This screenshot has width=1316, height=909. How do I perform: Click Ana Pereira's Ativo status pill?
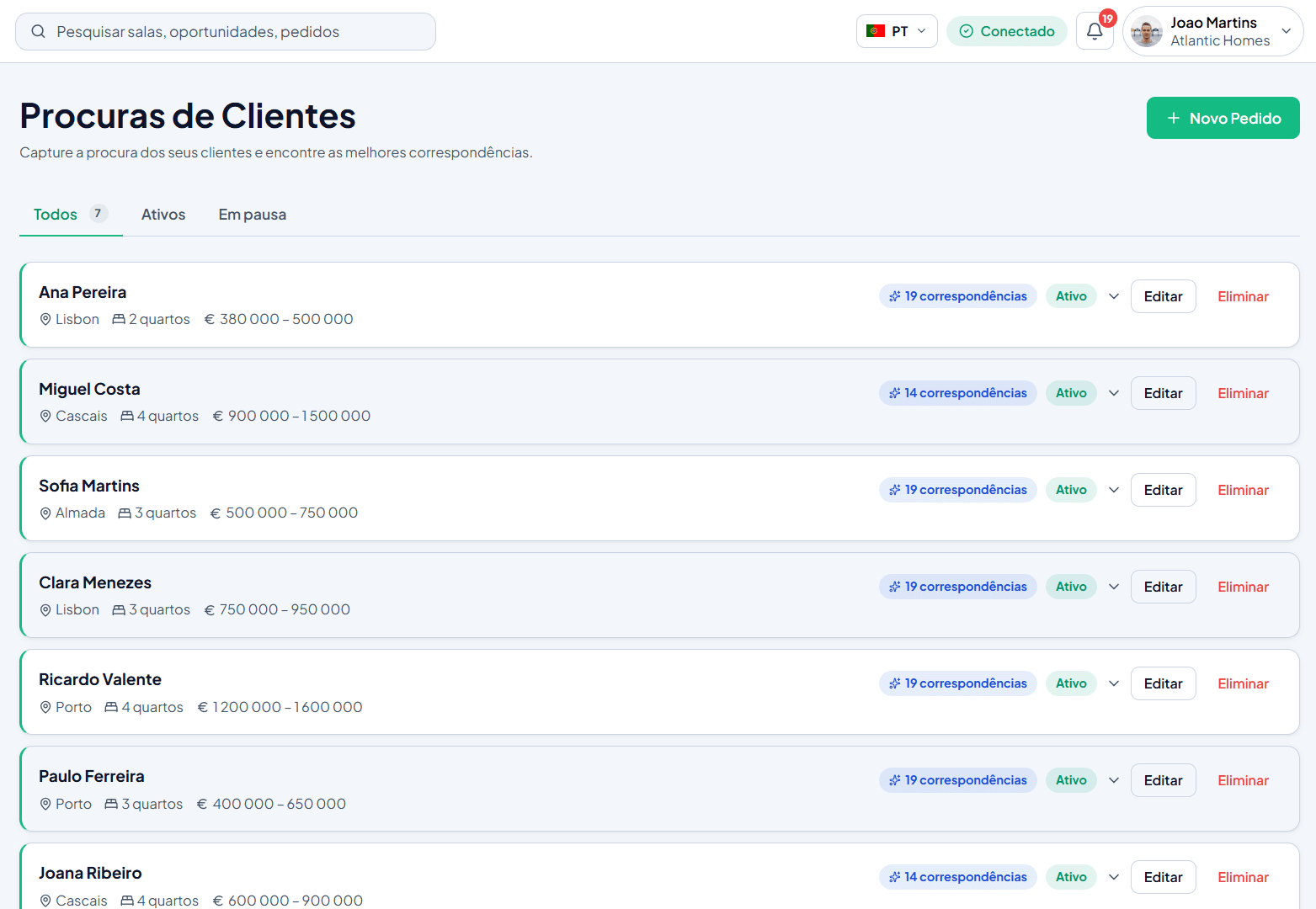[1071, 296]
